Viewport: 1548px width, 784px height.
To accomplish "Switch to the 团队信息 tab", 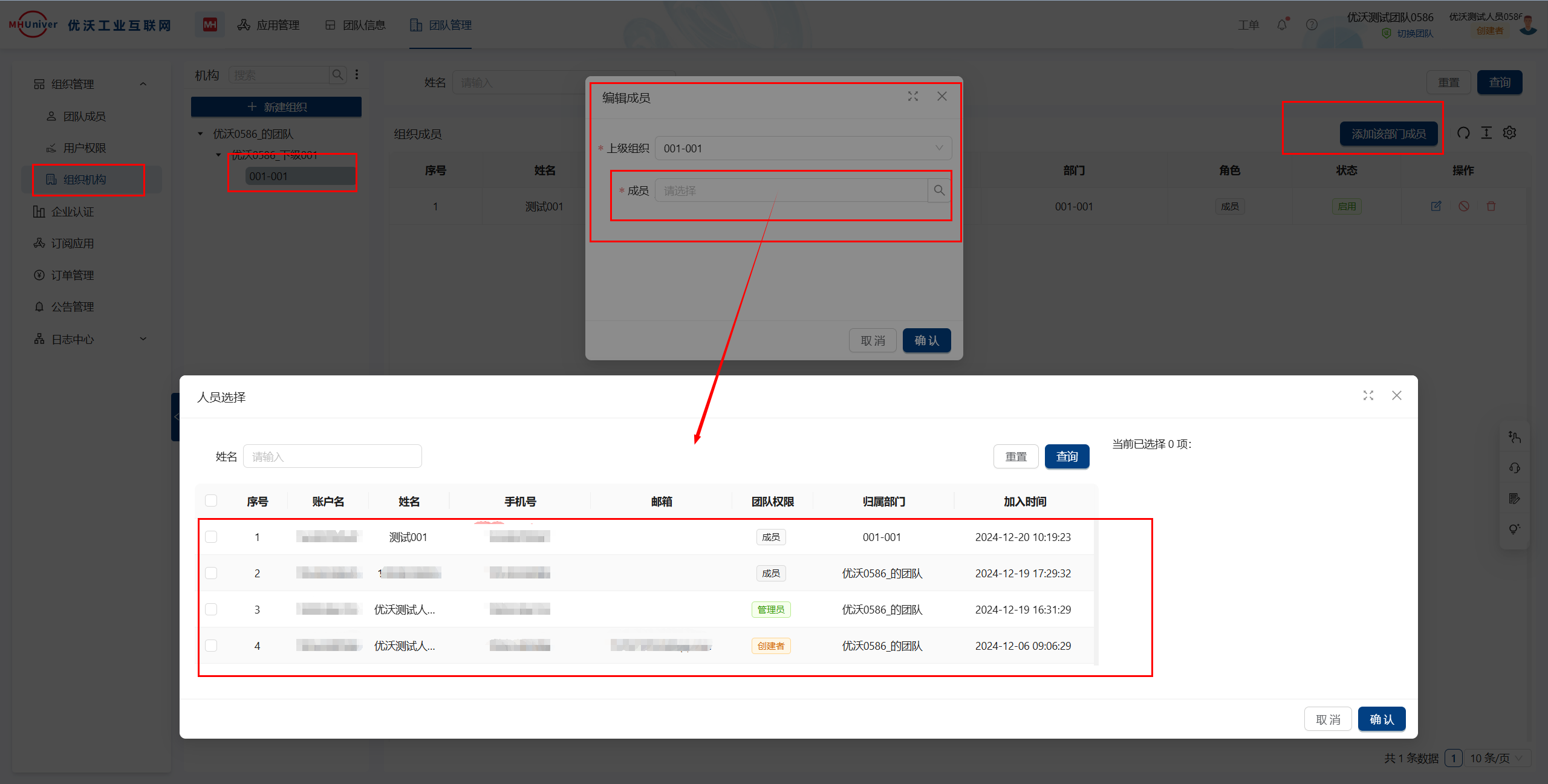I will click(x=356, y=25).
